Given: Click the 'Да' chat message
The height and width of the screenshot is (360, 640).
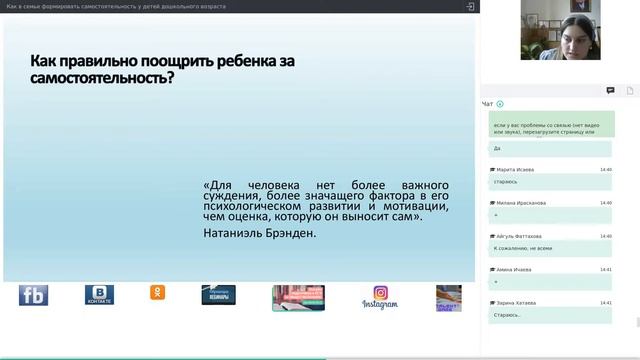Looking at the screenshot, I should click(550, 149).
